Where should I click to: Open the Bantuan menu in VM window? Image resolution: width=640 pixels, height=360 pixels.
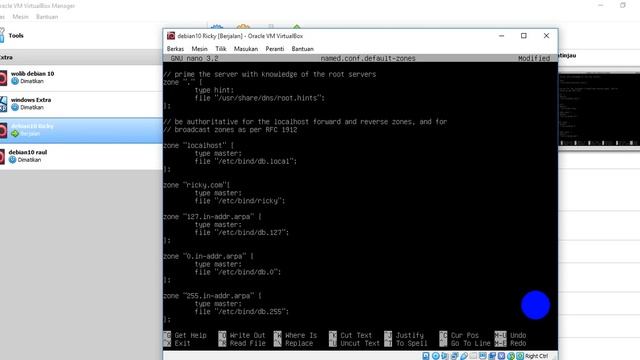click(302, 49)
